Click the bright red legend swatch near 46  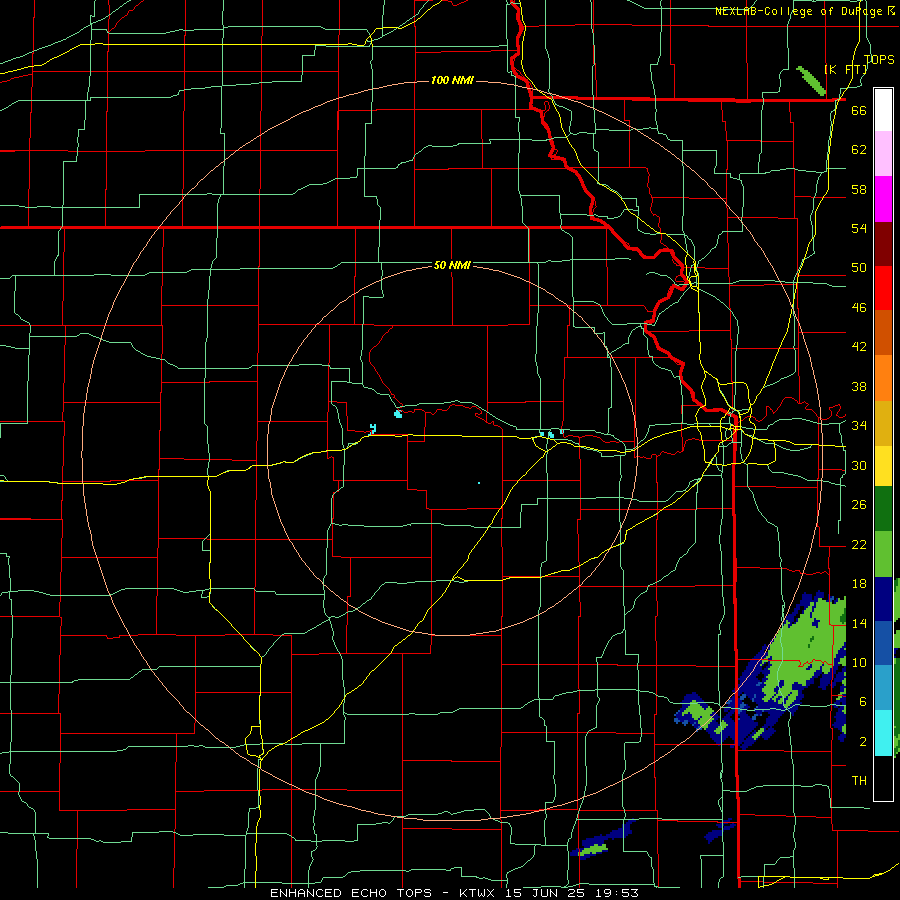click(883, 288)
